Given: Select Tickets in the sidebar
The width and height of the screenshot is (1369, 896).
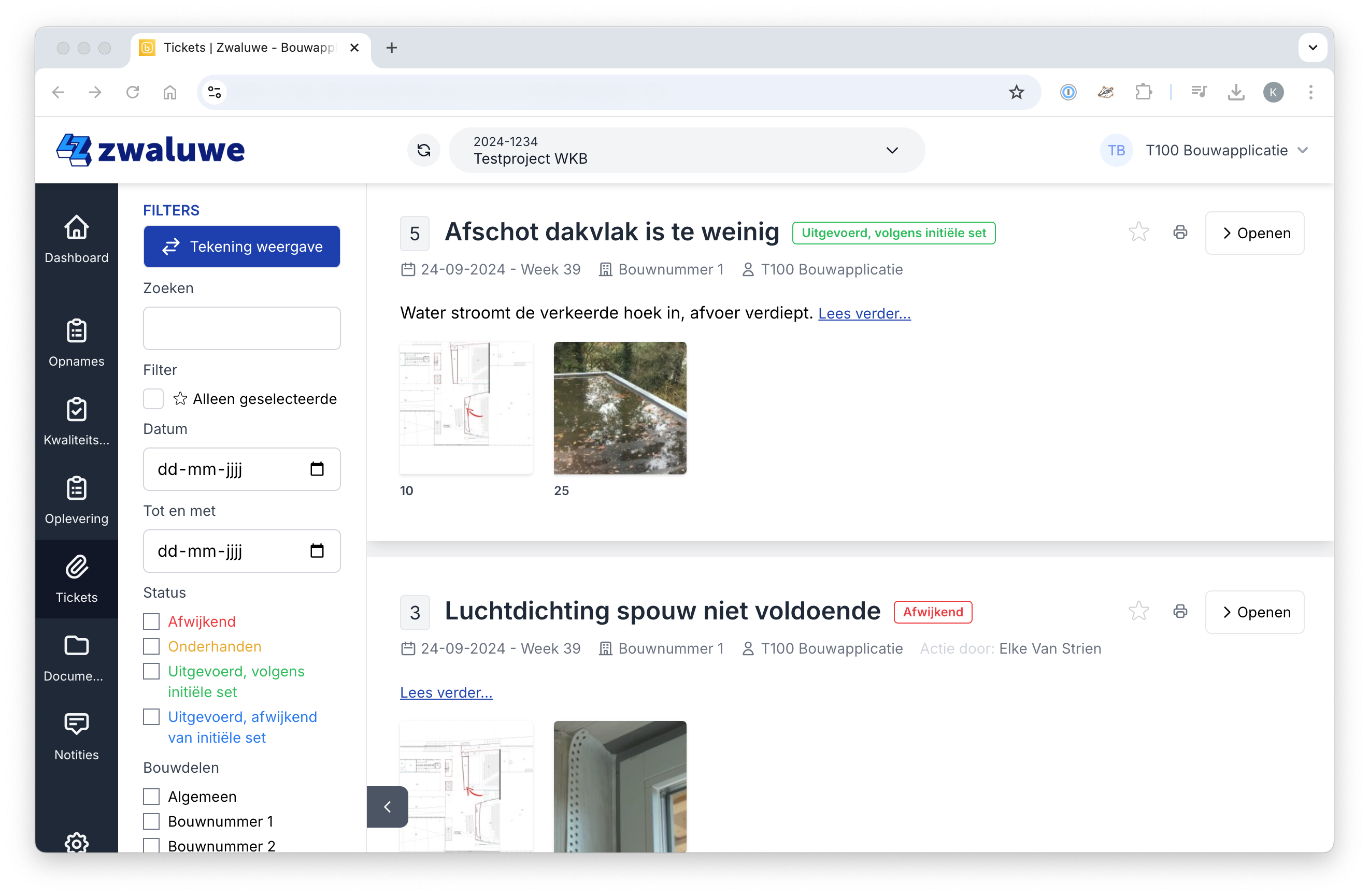Looking at the screenshot, I should pos(77,579).
